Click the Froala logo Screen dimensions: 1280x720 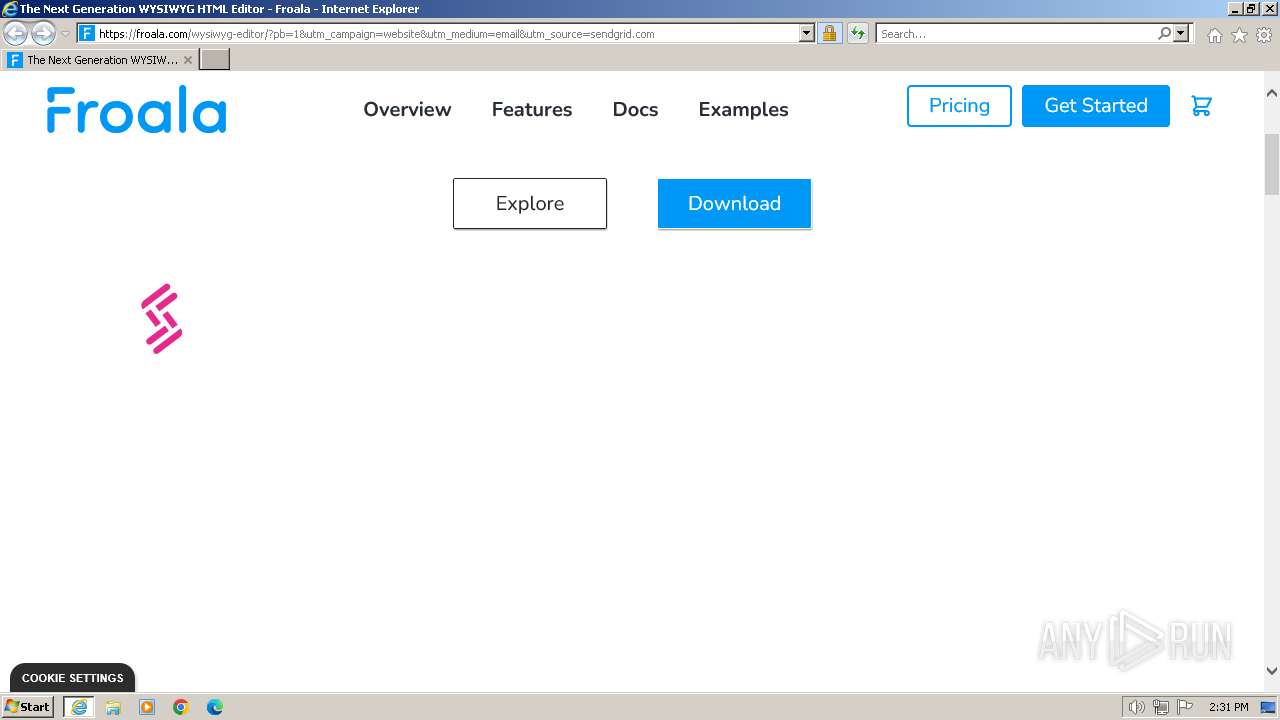tap(136, 110)
